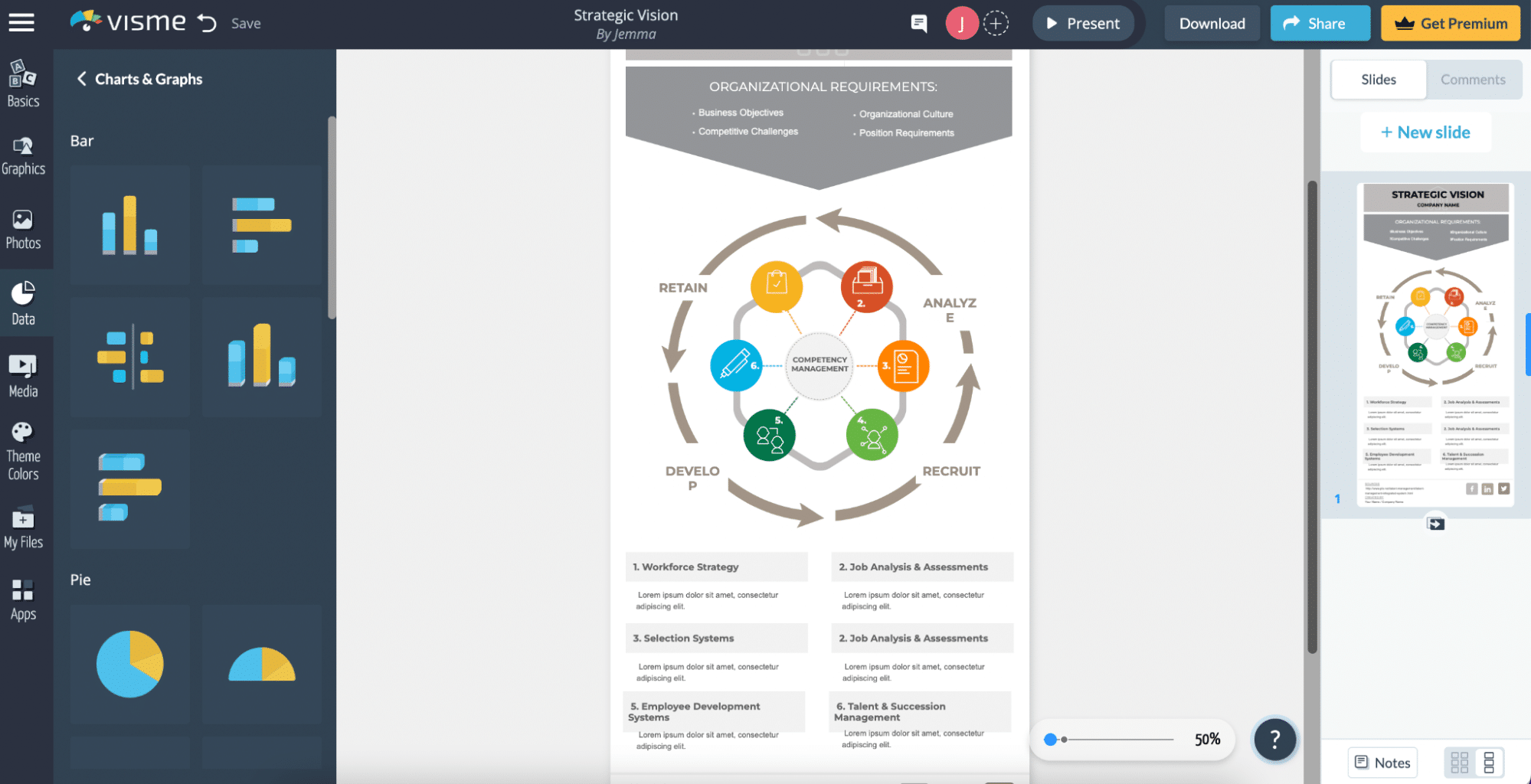Screen dimensions: 1531x784
Task: Select the red number 2 circle icon
Action: tap(867, 286)
